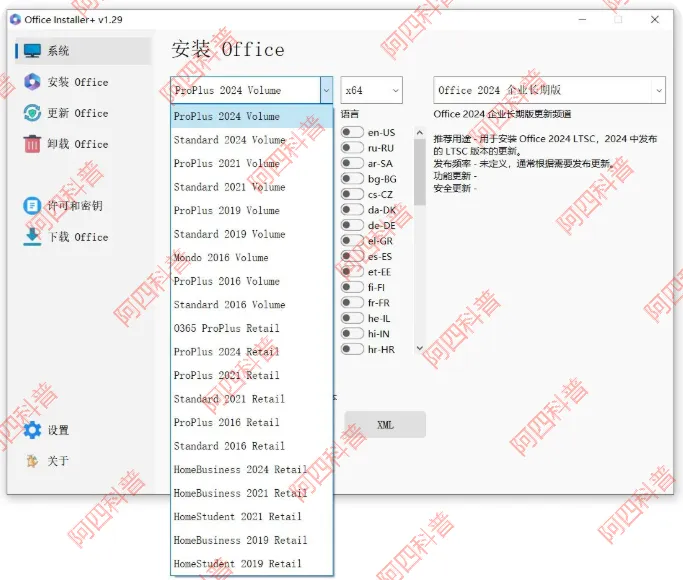Enable the fr-FR language switch

tap(352, 302)
